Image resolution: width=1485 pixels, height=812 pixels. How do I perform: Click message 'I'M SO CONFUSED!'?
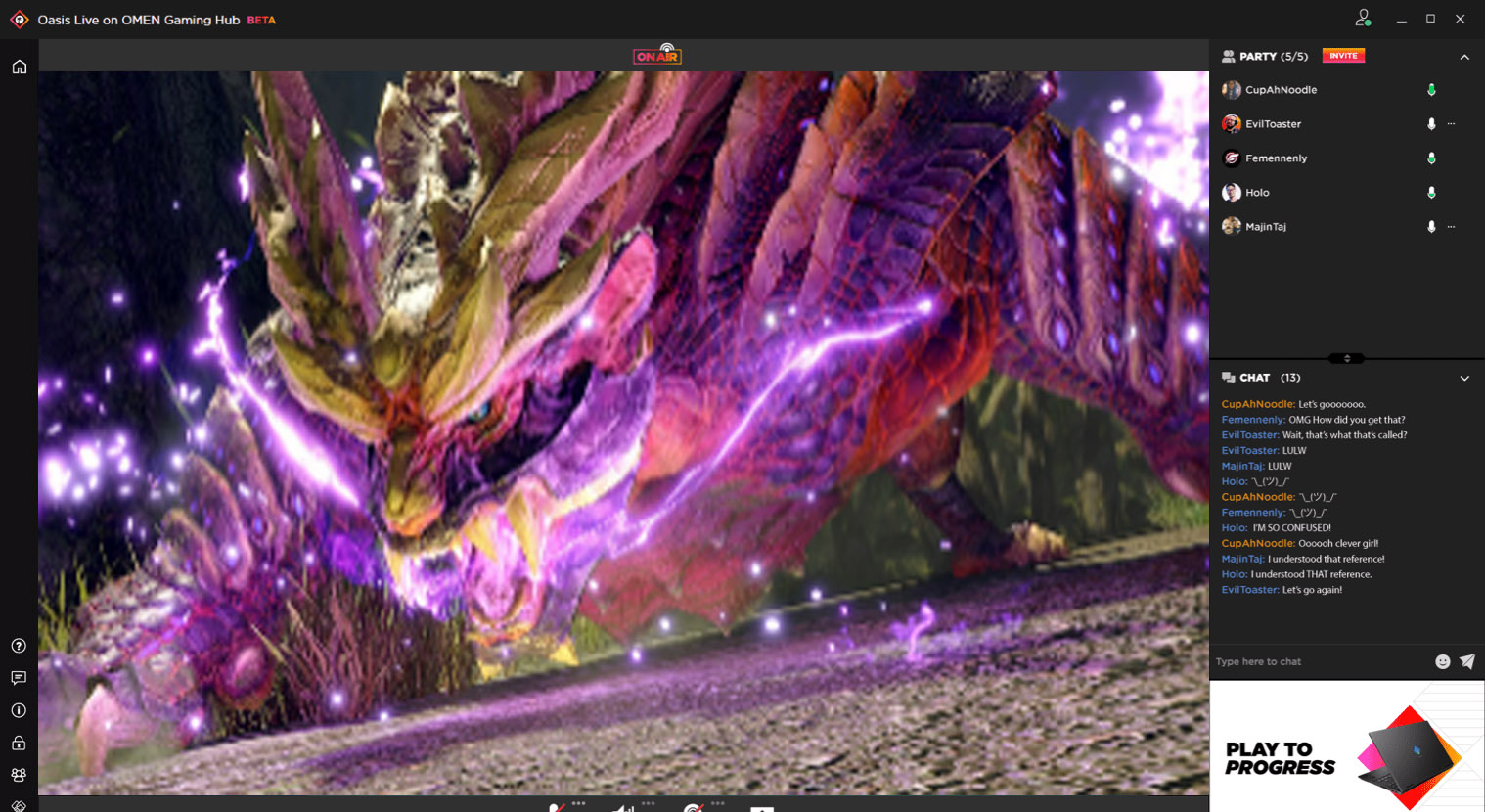[x=1291, y=528]
